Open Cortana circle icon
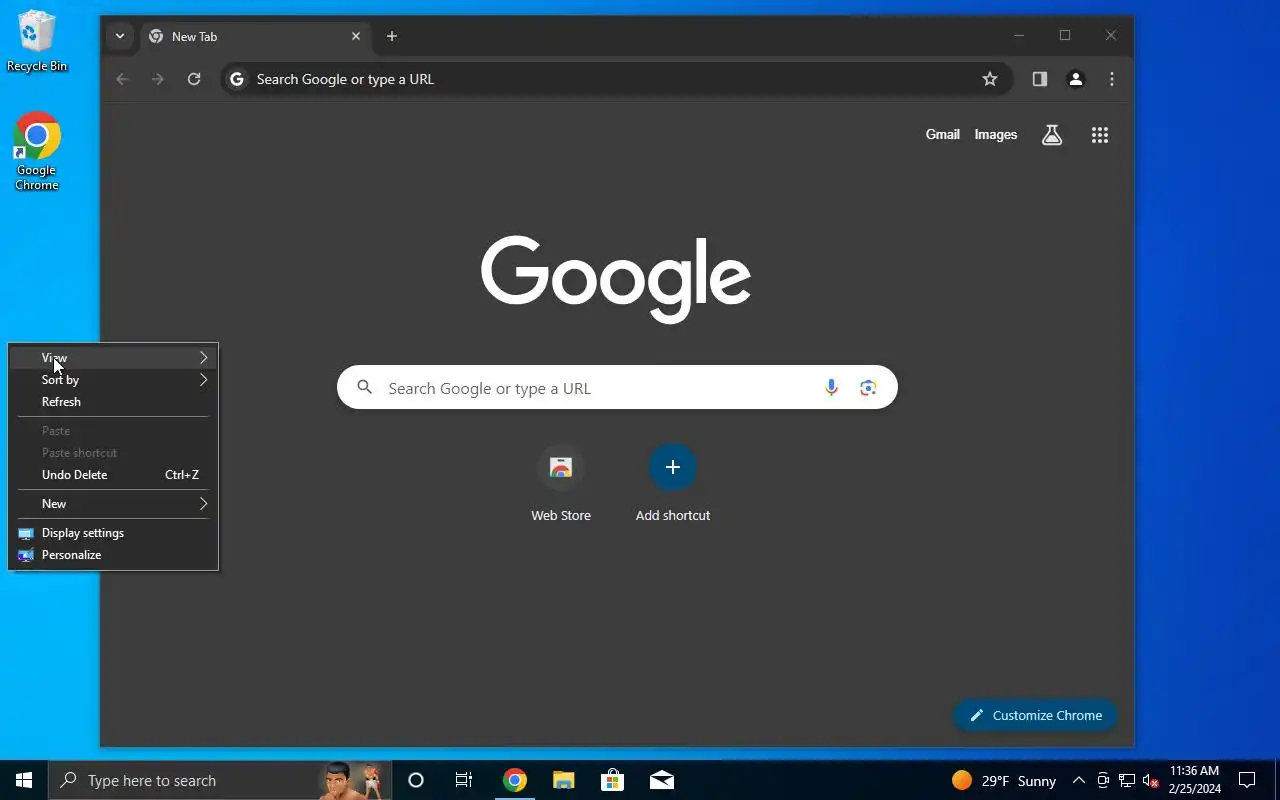 (416, 780)
